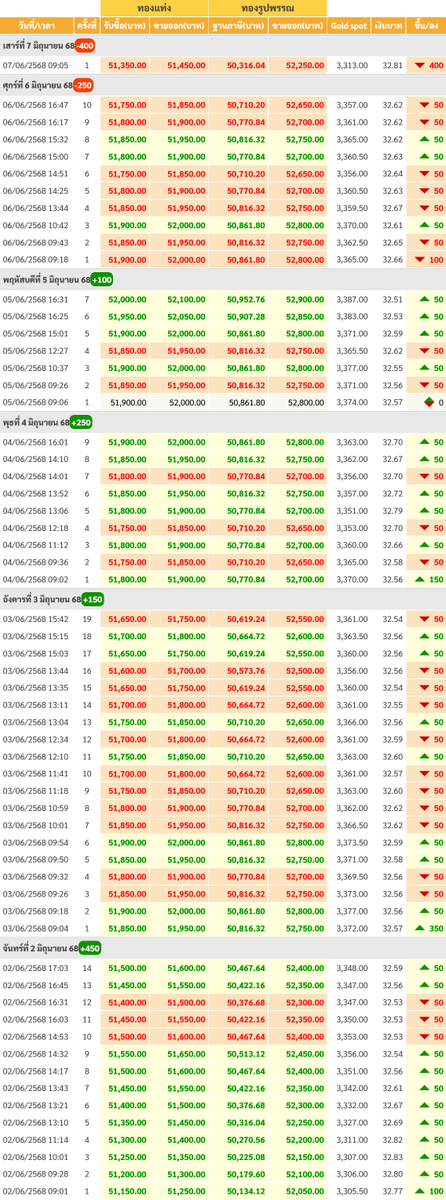The image size is (446, 1200).
Task: Click Gold spot value 3,313.00
Action: [x=352, y=65]
